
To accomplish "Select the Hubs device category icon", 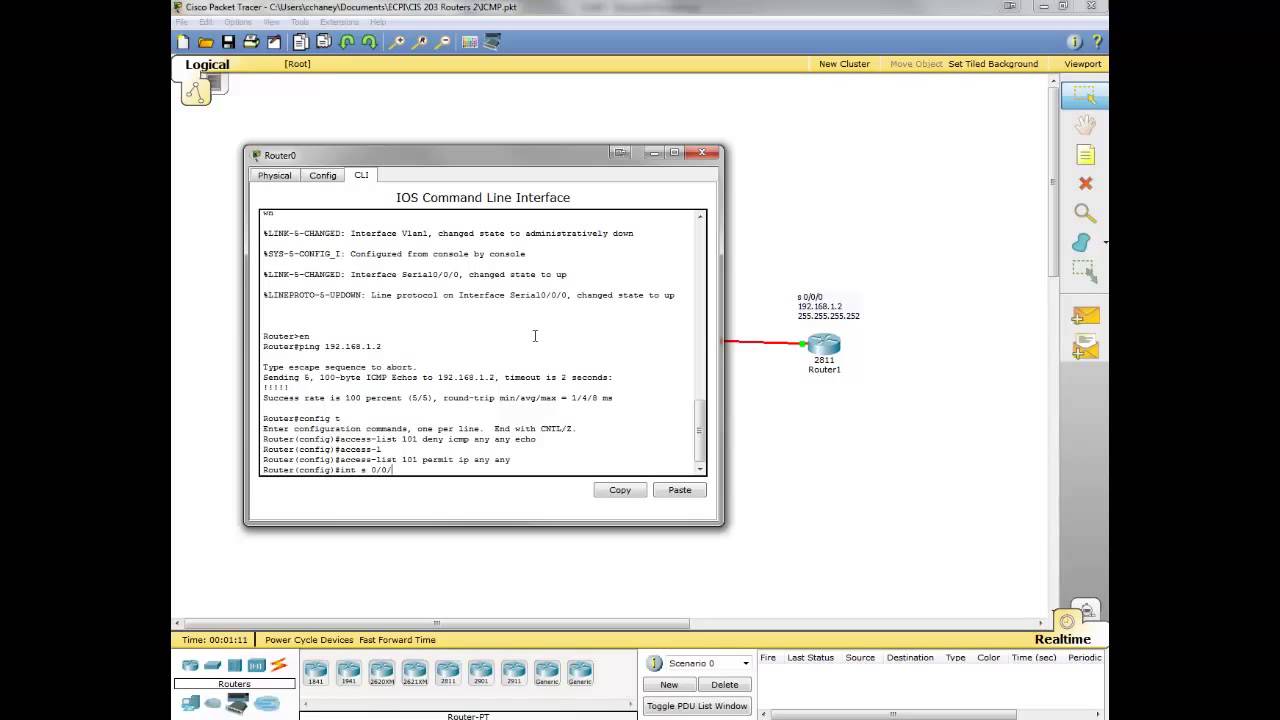I will pyautogui.click(x=234, y=666).
